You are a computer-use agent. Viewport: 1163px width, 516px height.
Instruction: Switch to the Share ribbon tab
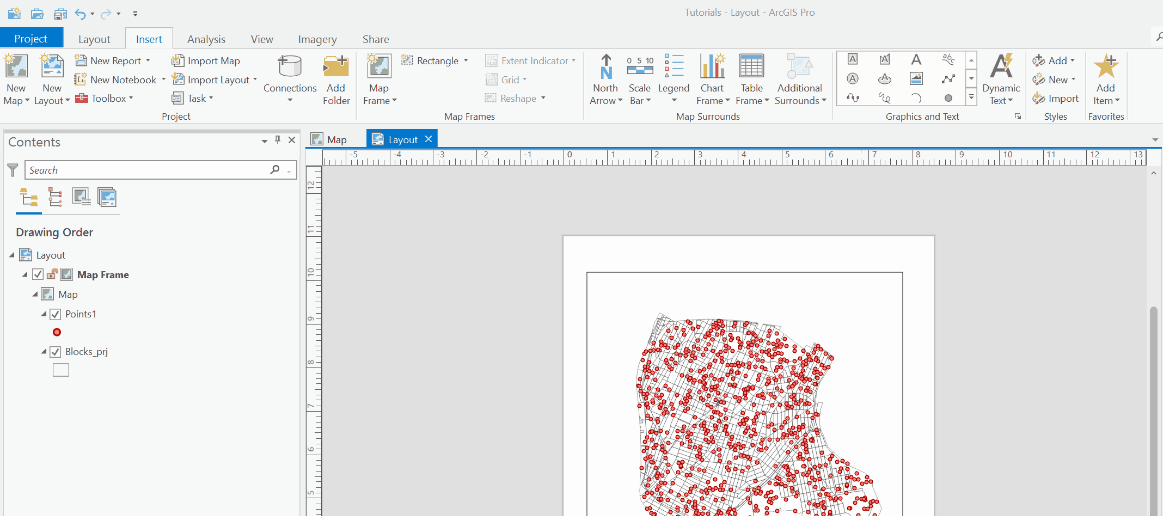tap(375, 39)
